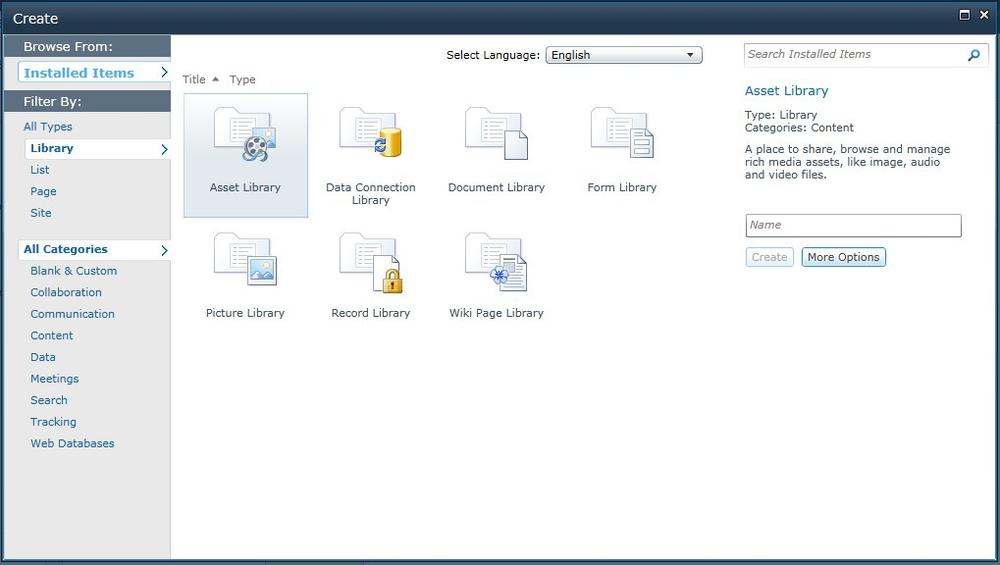Click the Search Installed Items box
Screen dimensions: 1000x565
pos(855,55)
